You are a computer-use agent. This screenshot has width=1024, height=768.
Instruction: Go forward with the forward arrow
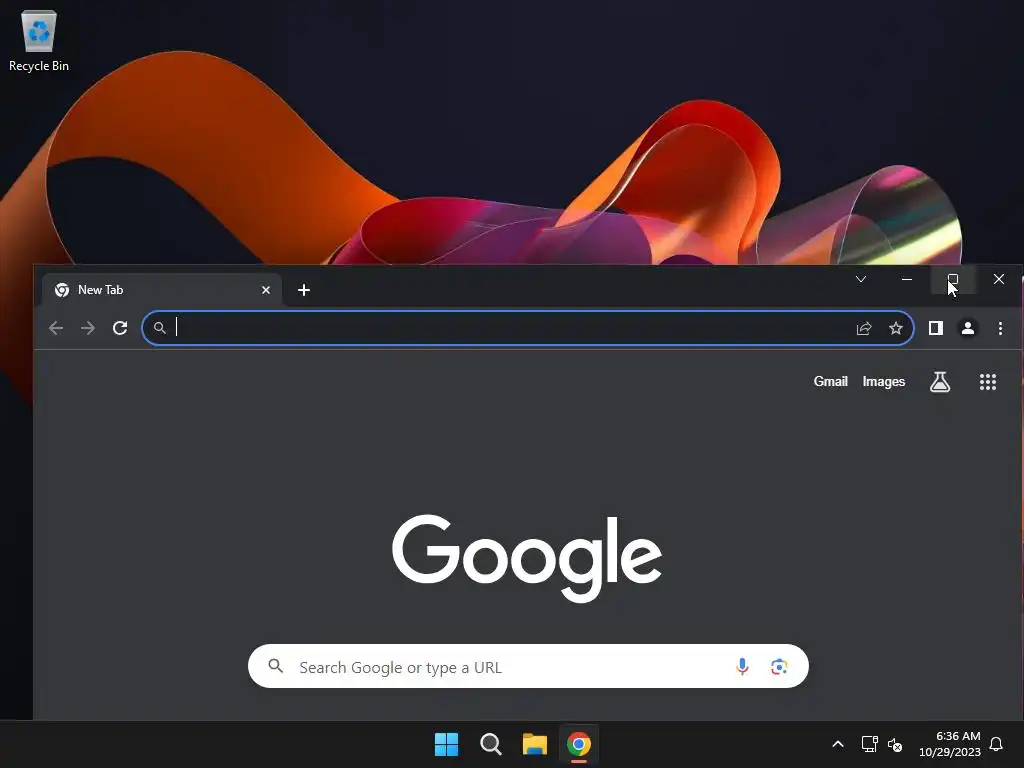point(88,328)
